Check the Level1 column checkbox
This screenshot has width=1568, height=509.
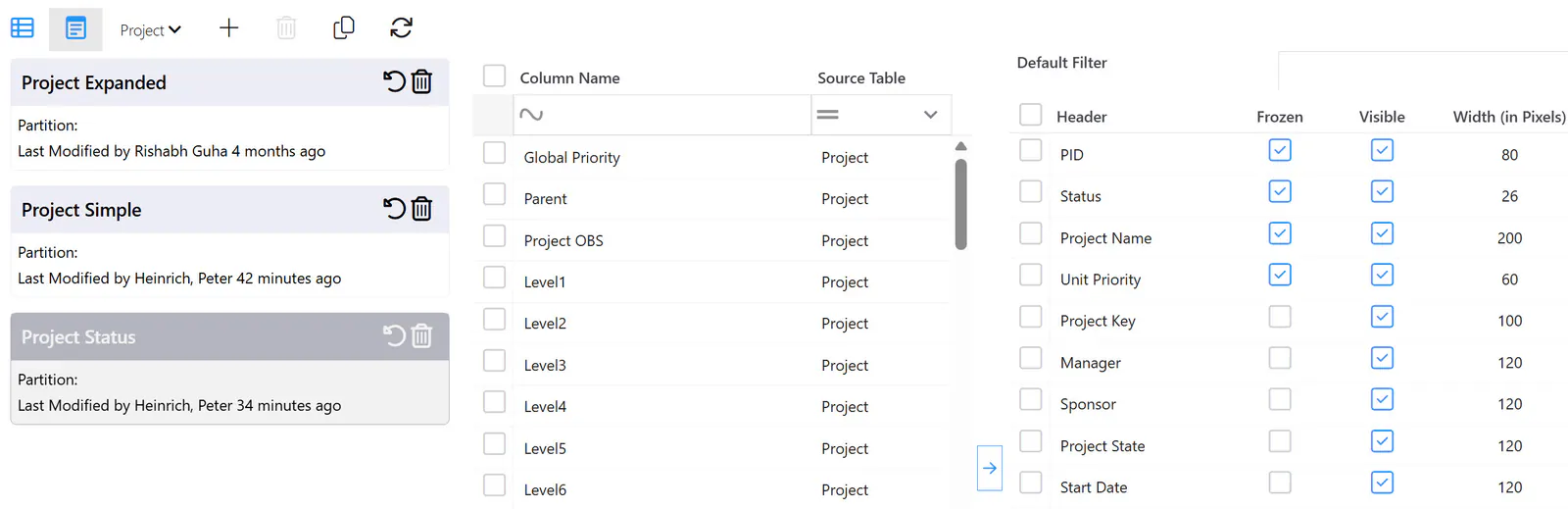click(495, 278)
